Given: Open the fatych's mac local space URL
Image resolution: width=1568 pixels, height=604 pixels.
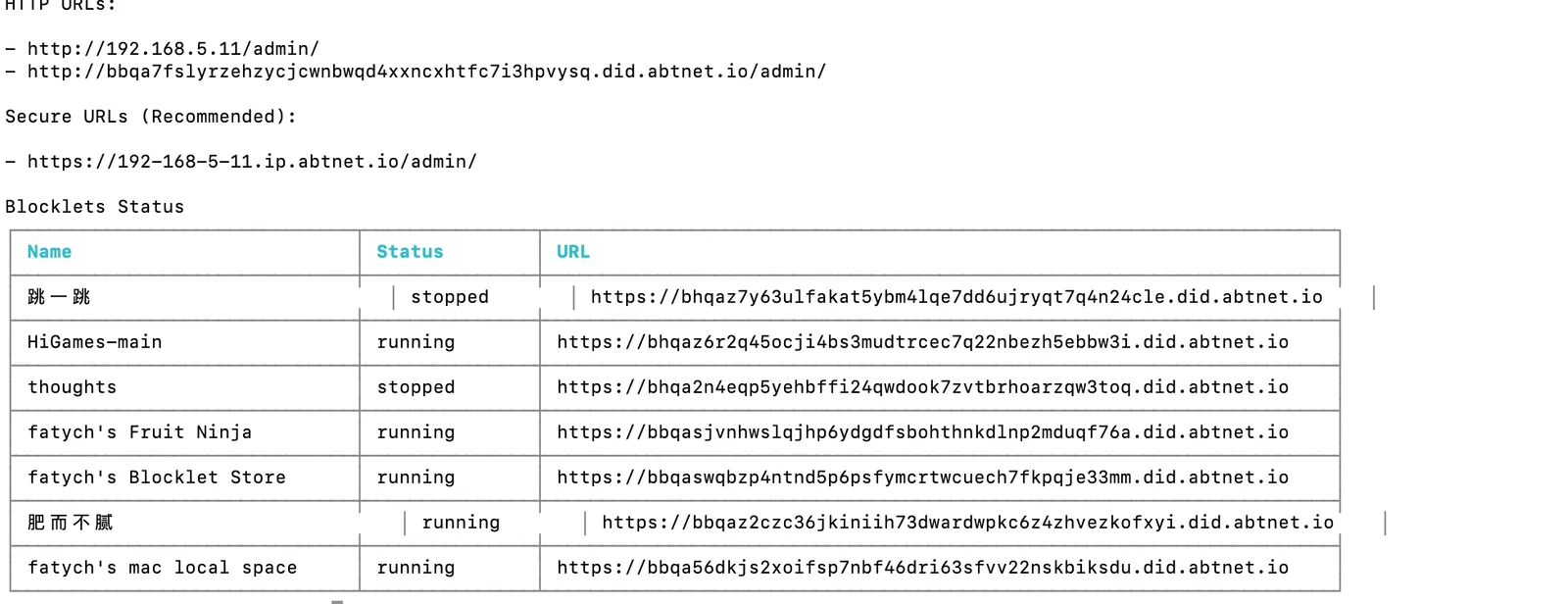Looking at the screenshot, I should [x=922, y=568].
